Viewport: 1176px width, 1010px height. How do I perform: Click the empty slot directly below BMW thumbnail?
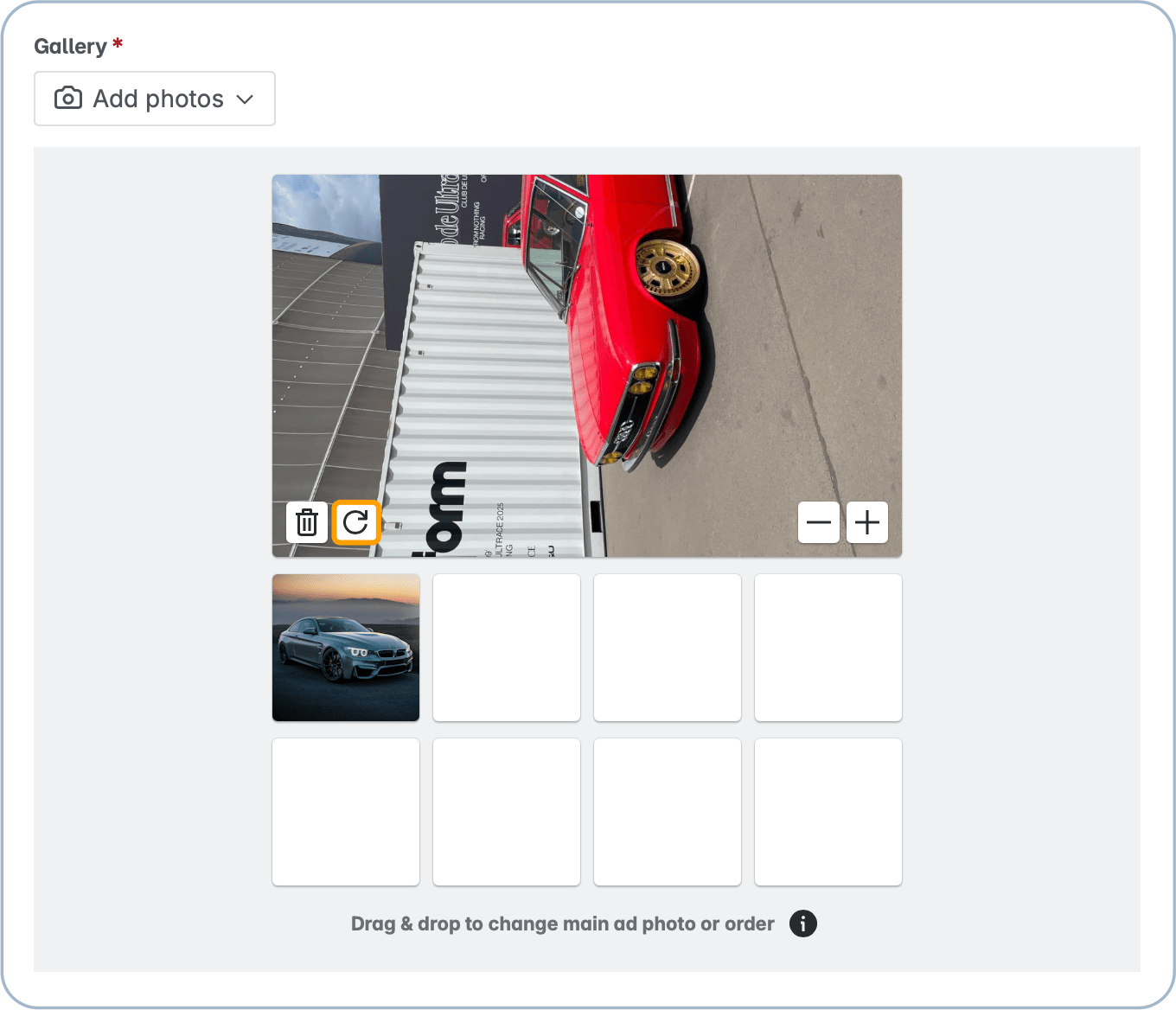(346, 812)
